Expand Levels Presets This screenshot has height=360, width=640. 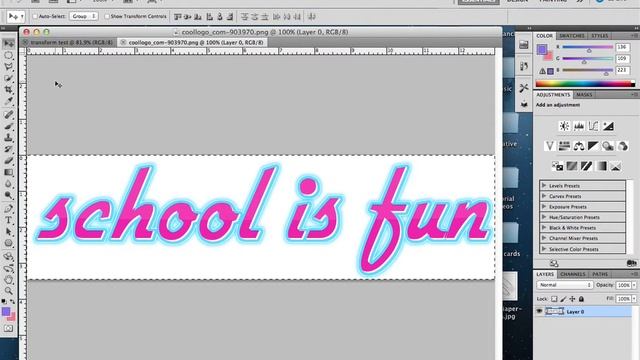point(544,185)
